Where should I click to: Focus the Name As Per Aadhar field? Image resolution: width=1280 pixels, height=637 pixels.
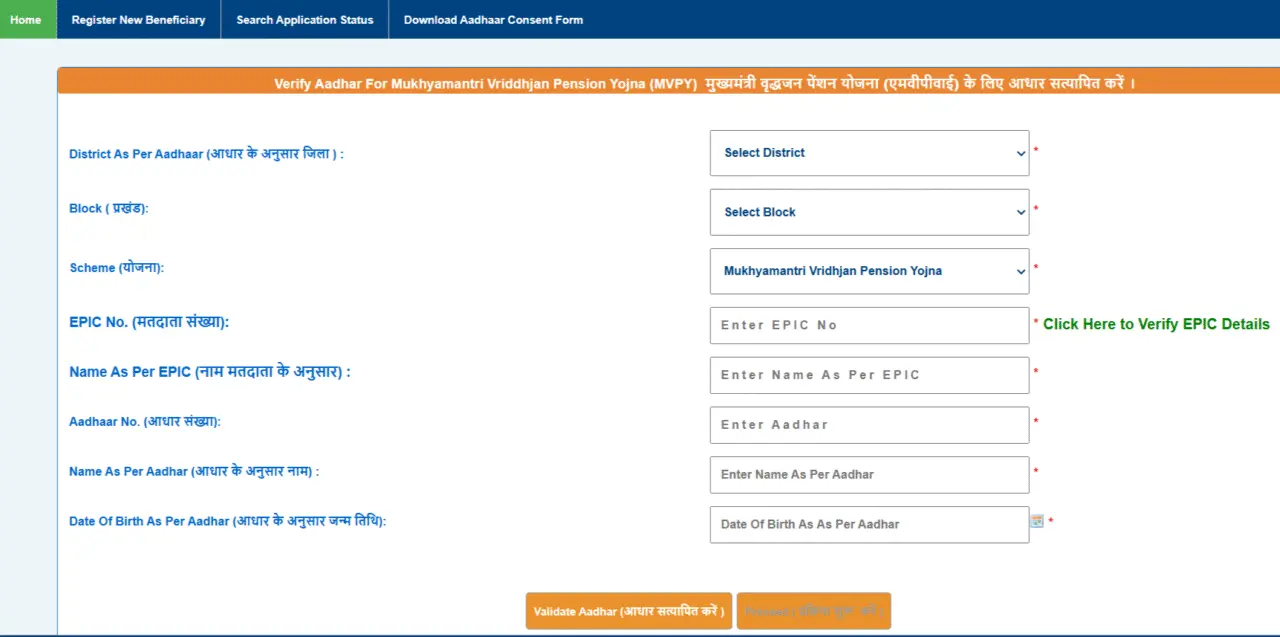coord(869,475)
